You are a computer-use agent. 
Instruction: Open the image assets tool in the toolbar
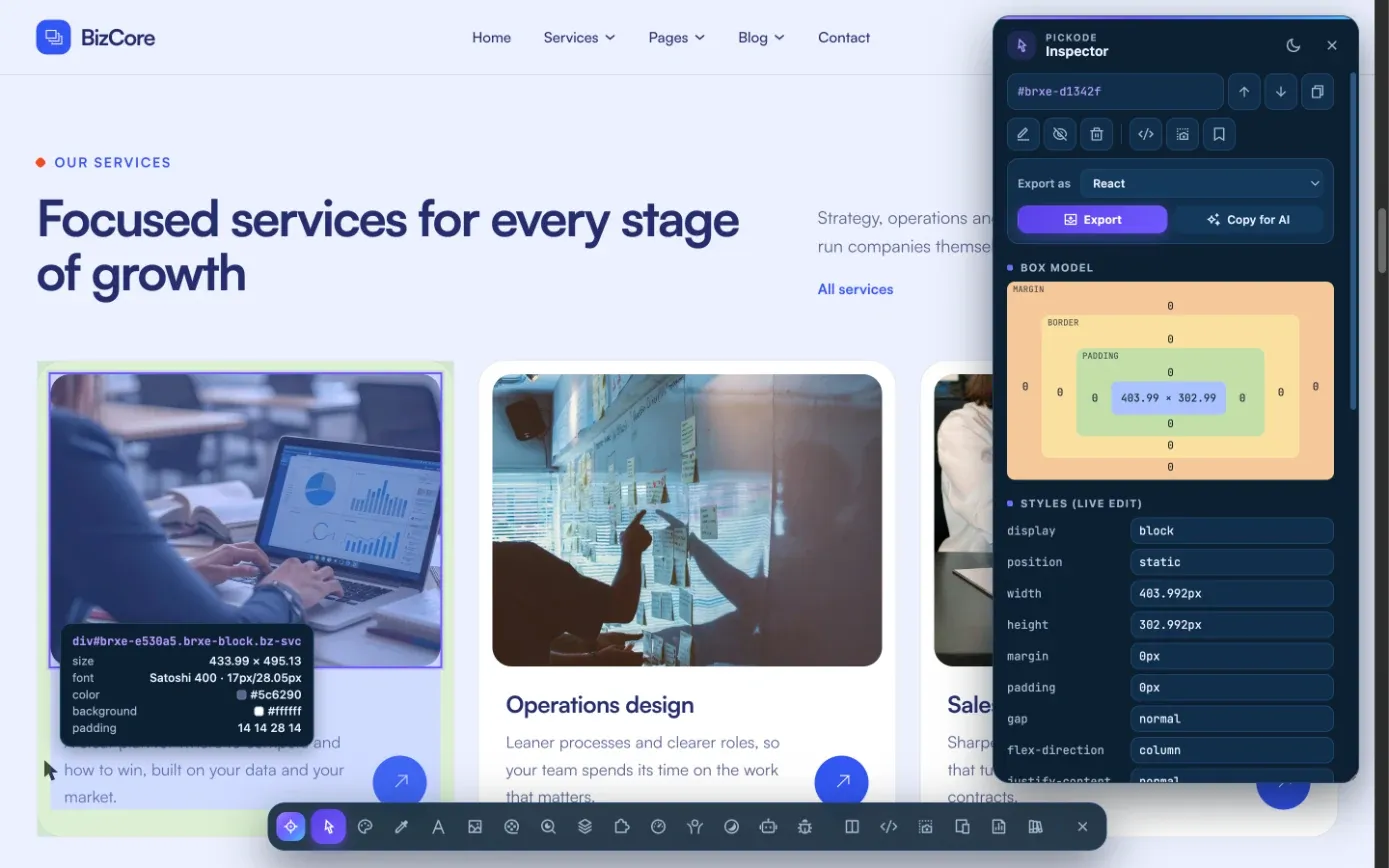click(x=475, y=827)
